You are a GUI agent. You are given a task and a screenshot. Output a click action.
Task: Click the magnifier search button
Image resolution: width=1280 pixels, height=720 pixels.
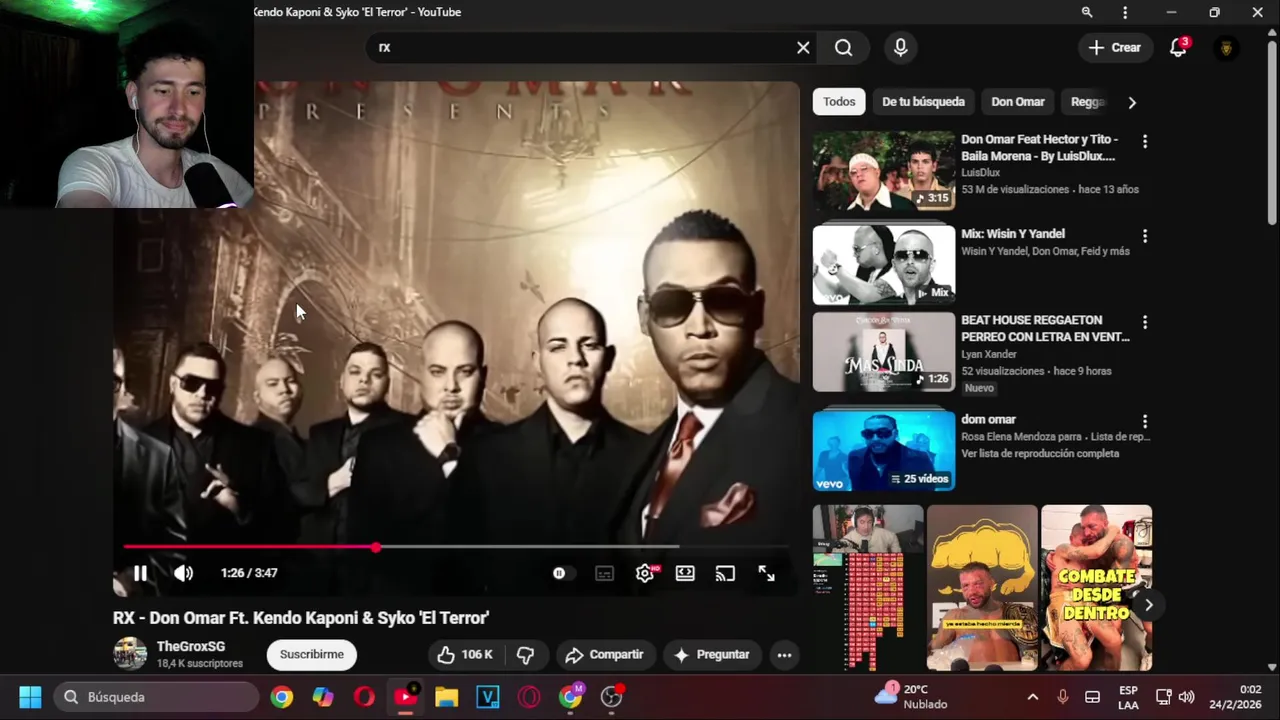[x=844, y=47]
